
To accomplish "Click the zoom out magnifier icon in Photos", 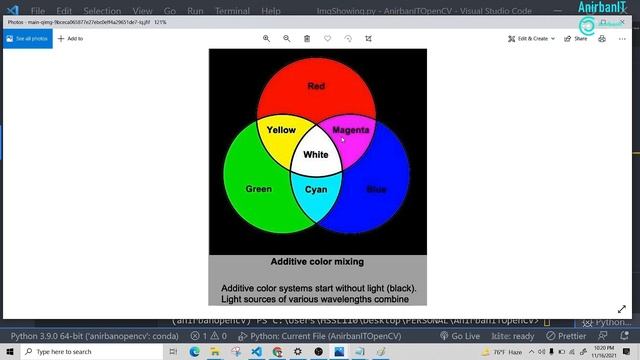I will coord(287,38).
